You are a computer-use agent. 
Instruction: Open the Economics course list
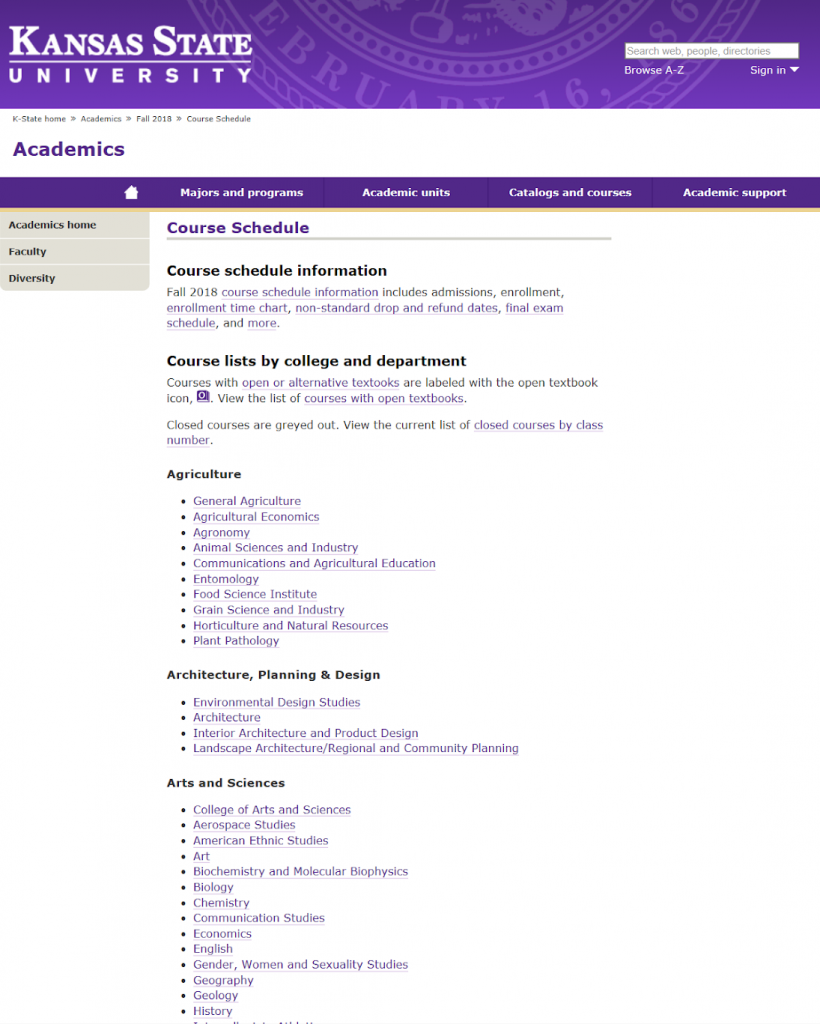coord(222,934)
